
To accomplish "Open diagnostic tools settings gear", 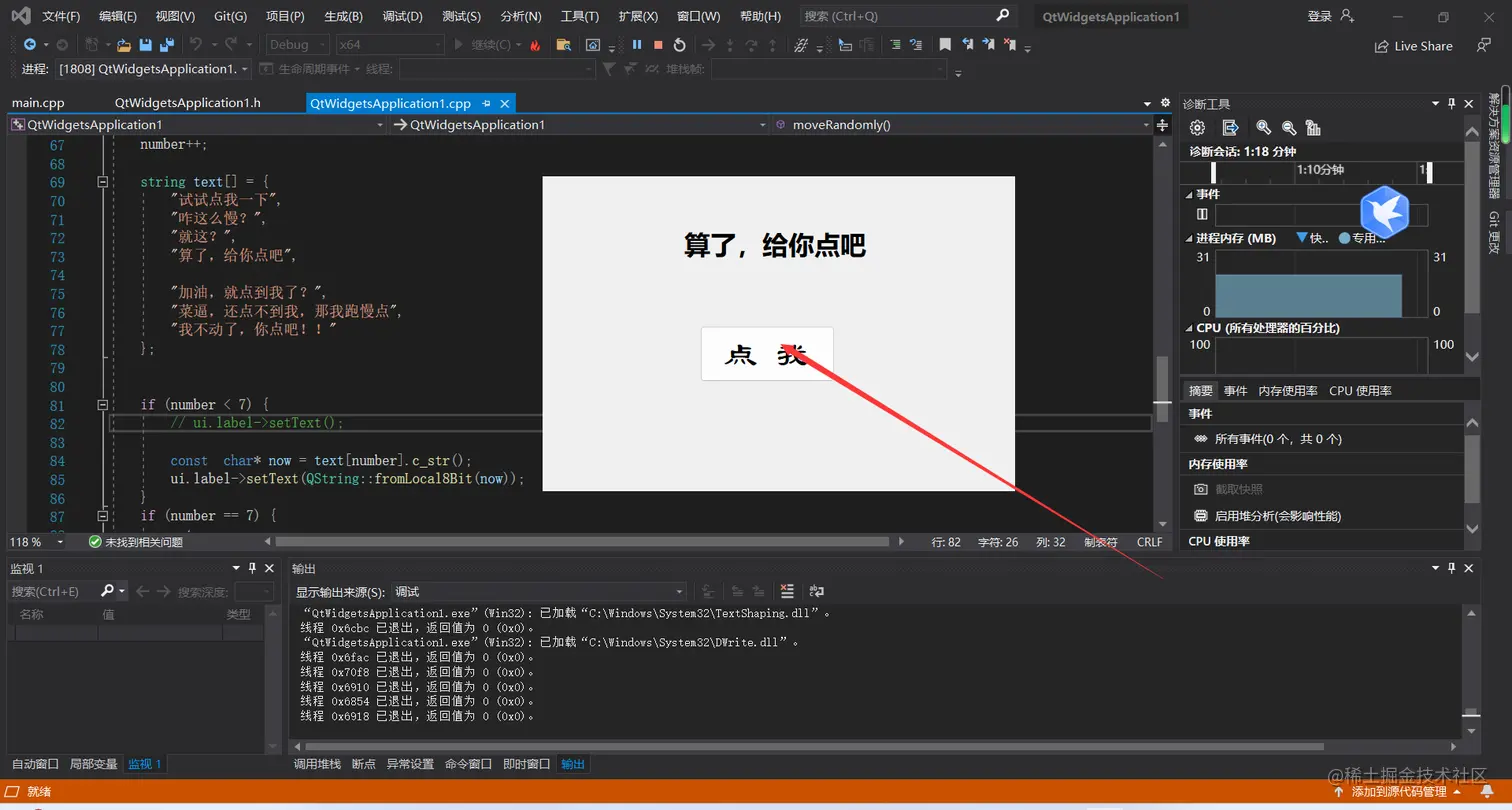I will pos(1197,128).
